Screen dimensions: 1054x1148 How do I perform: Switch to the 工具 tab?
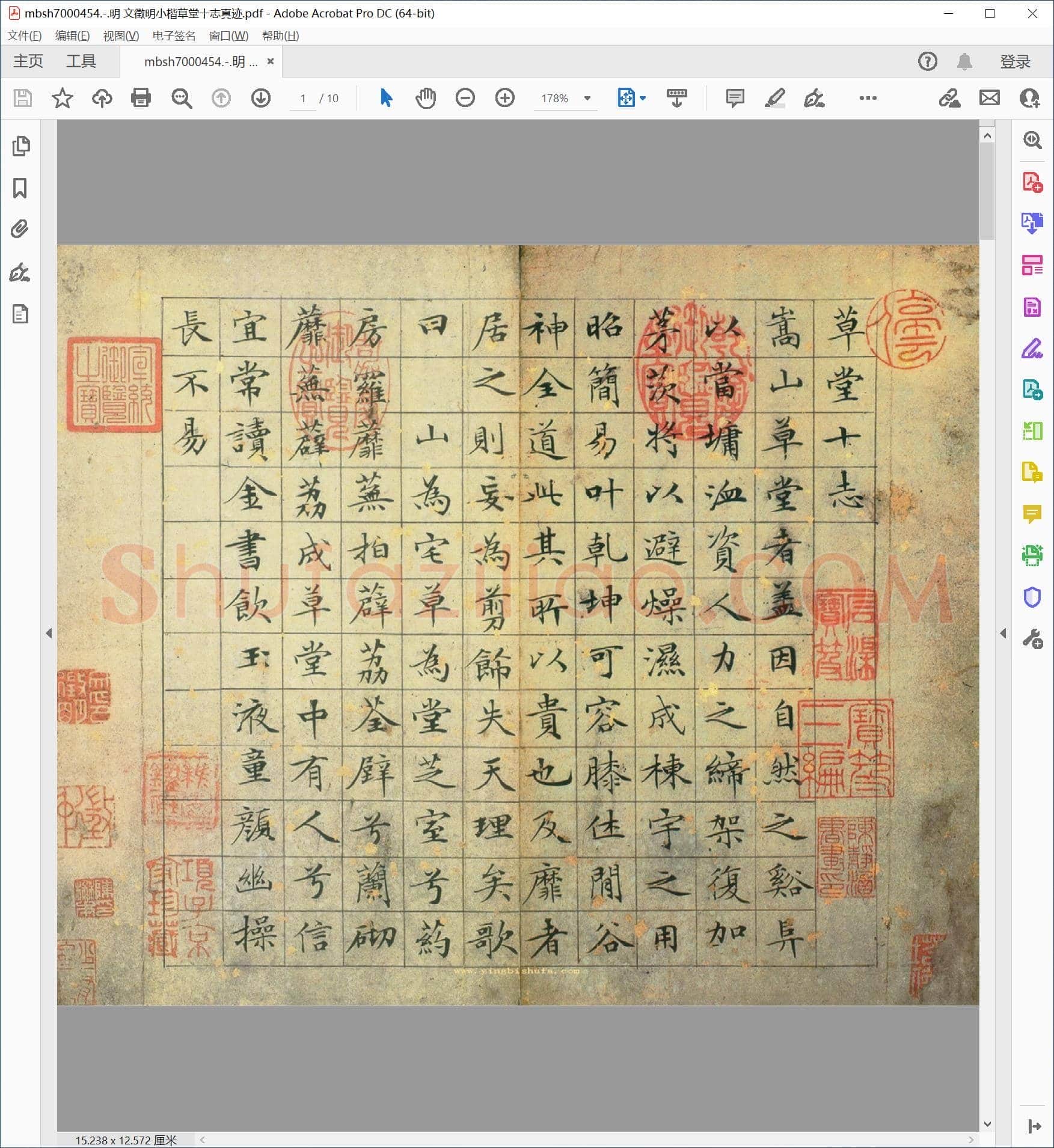(x=81, y=61)
